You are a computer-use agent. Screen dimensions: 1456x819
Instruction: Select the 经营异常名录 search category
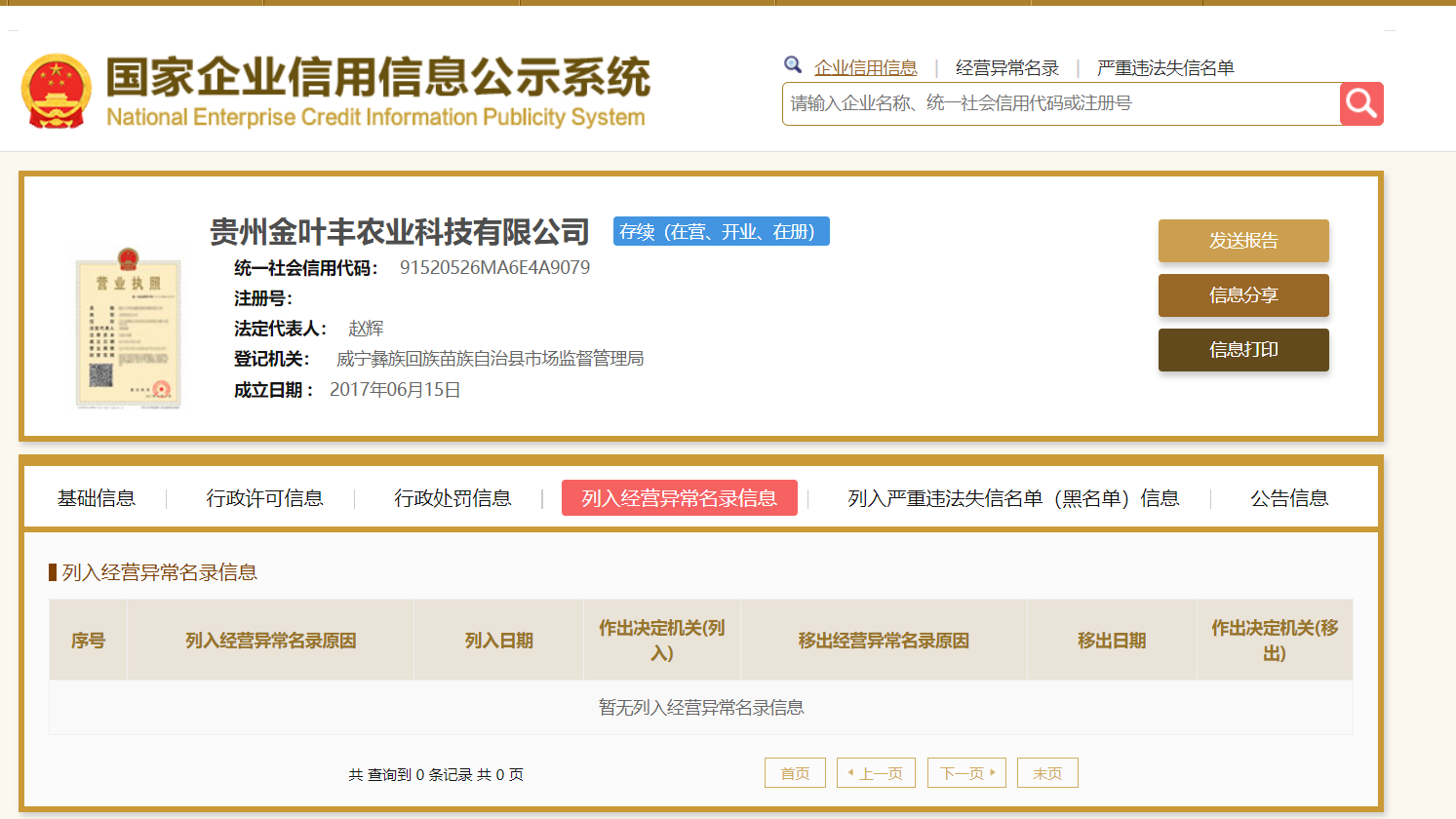coord(1006,67)
